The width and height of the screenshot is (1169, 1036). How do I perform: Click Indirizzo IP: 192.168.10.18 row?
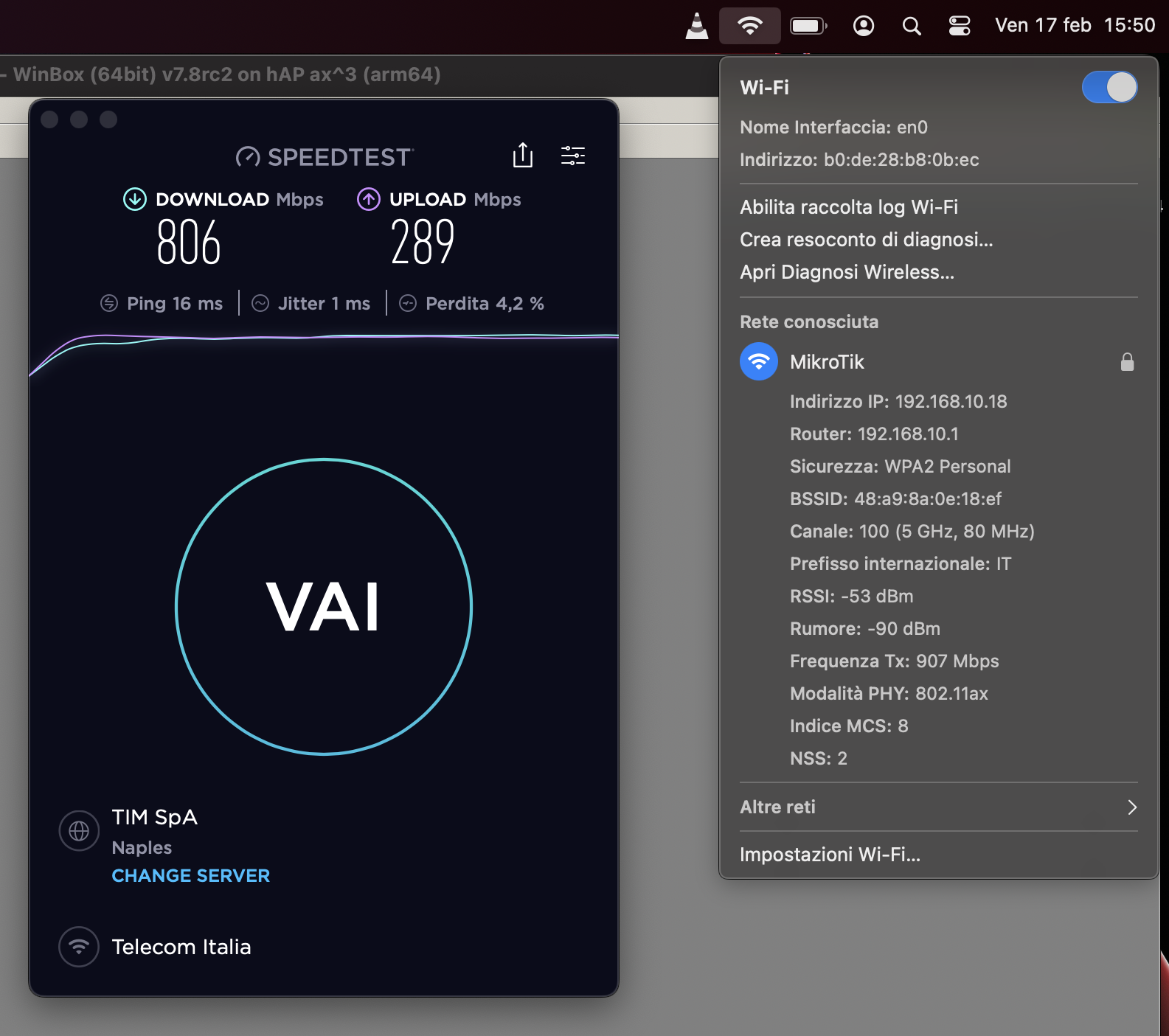[x=898, y=402]
